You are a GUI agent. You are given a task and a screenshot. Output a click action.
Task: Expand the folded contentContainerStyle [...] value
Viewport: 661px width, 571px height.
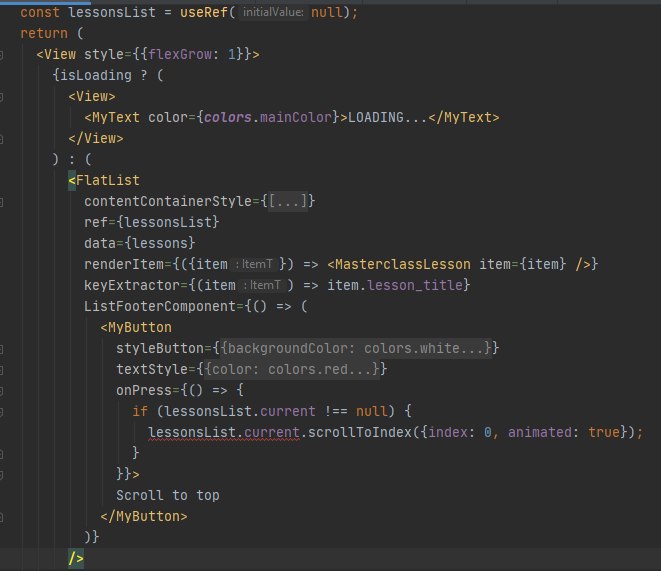click(x=287, y=201)
